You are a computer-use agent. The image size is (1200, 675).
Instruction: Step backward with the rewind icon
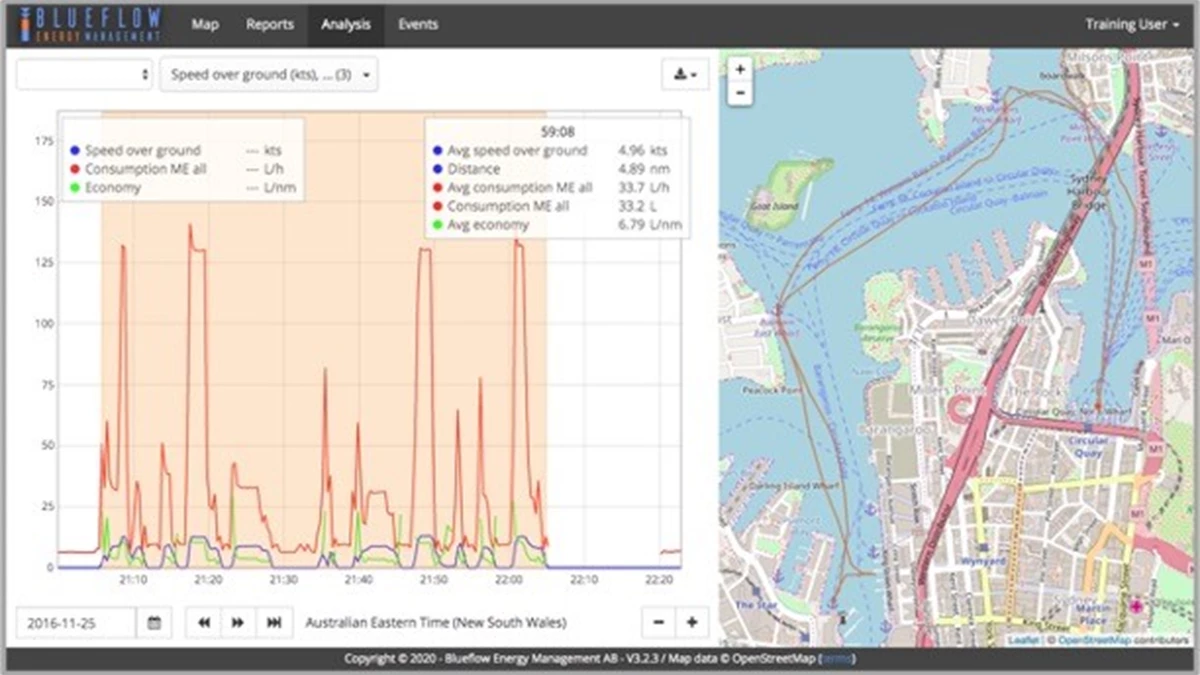coord(204,622)
